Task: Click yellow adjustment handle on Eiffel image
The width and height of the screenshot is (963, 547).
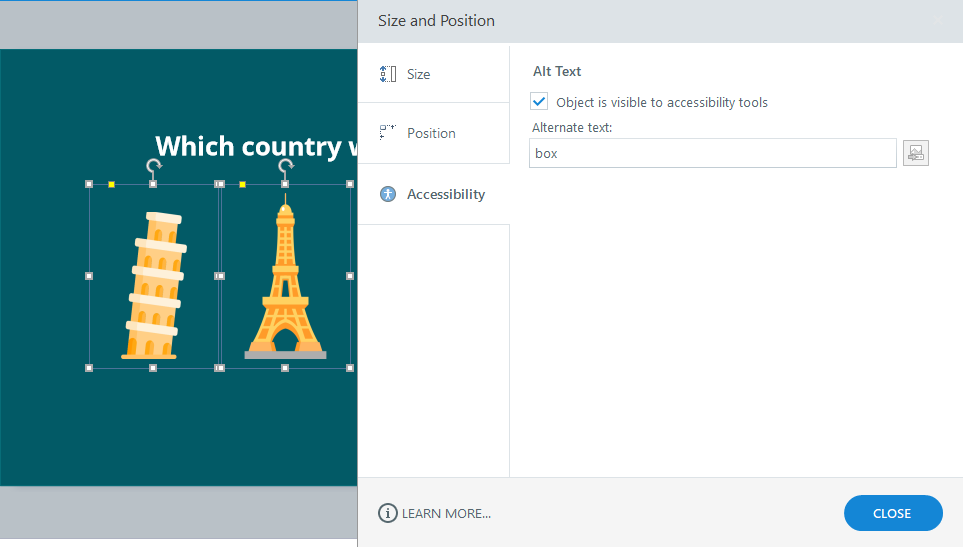Action: pyautogui.click(x=243, y=185)
